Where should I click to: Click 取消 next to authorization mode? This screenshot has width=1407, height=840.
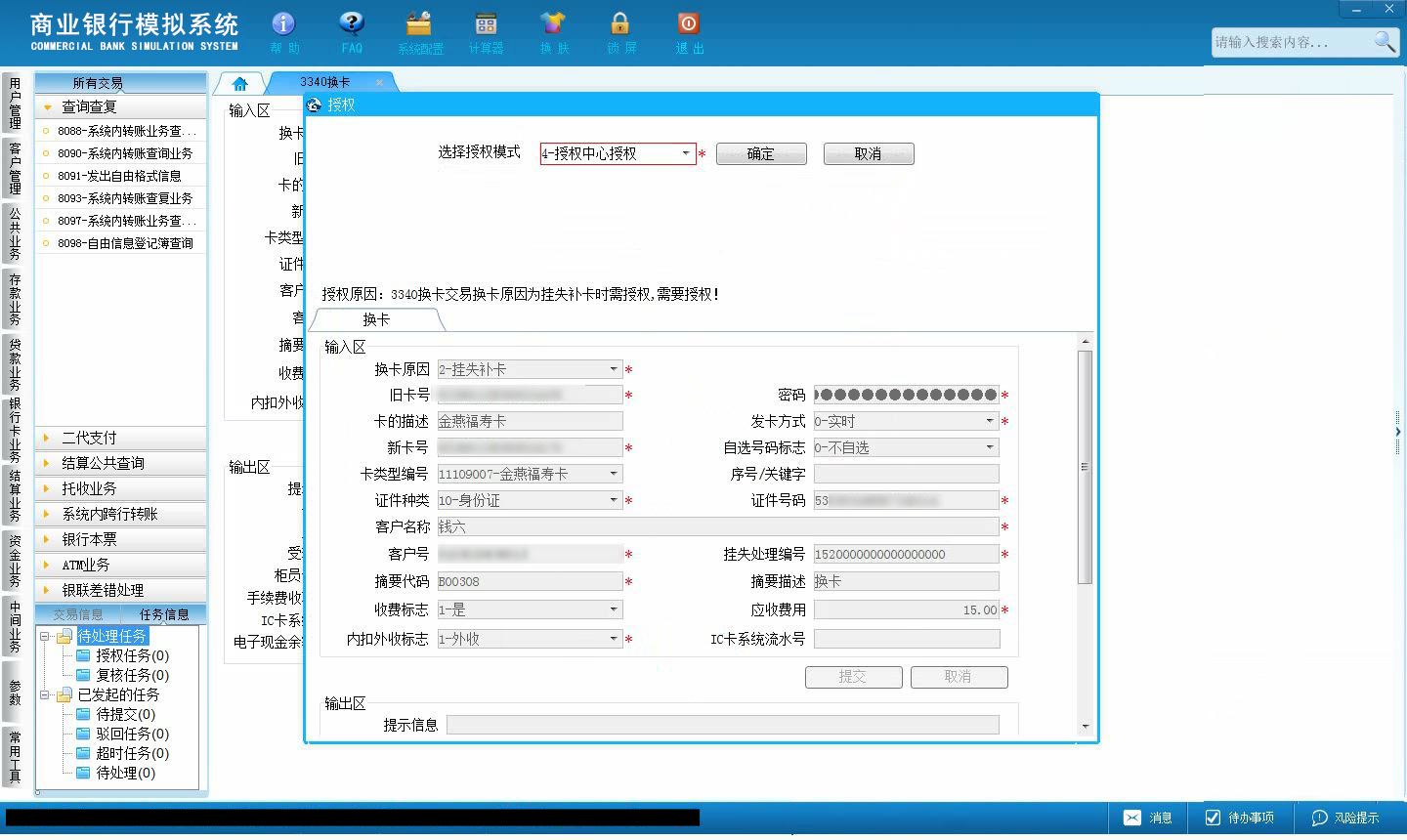869,154
